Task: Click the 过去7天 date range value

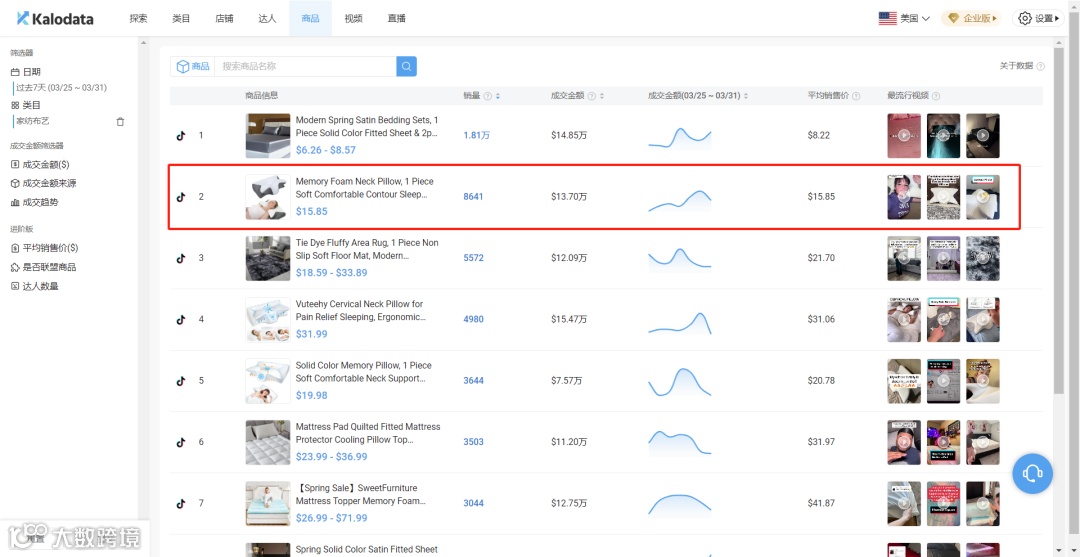Action: 61,88
